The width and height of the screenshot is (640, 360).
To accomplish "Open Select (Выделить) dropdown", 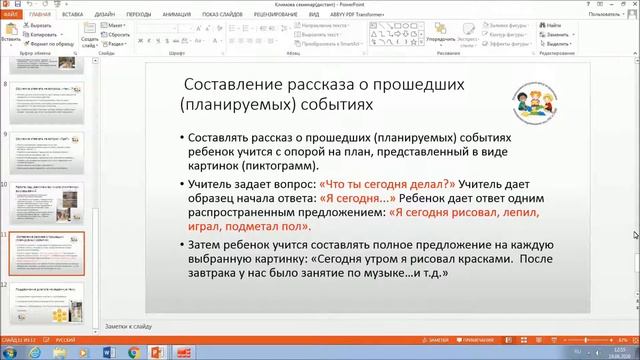I will (x=556, y=44).
